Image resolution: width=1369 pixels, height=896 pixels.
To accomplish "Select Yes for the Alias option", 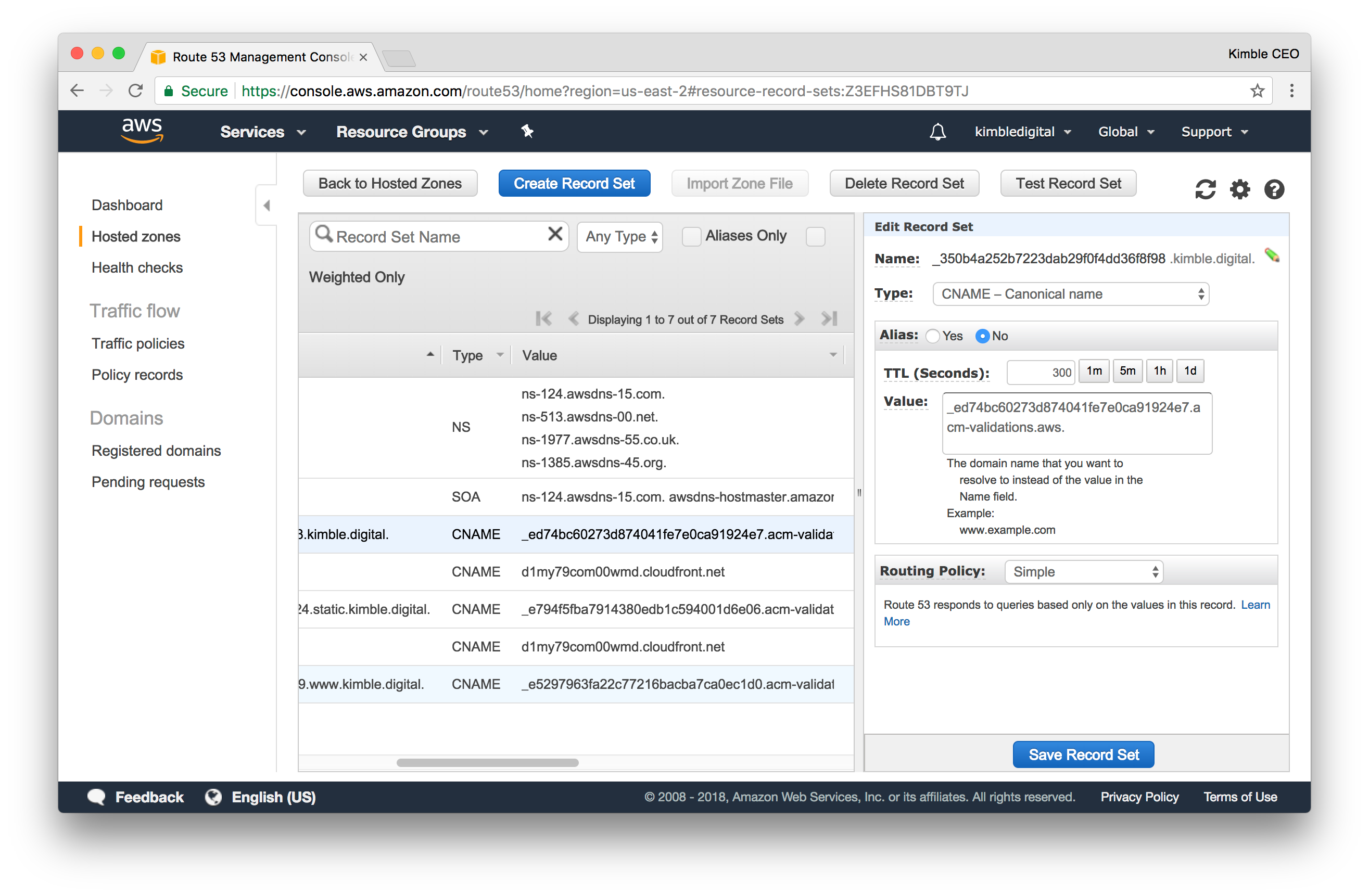I will coord(933,337).
